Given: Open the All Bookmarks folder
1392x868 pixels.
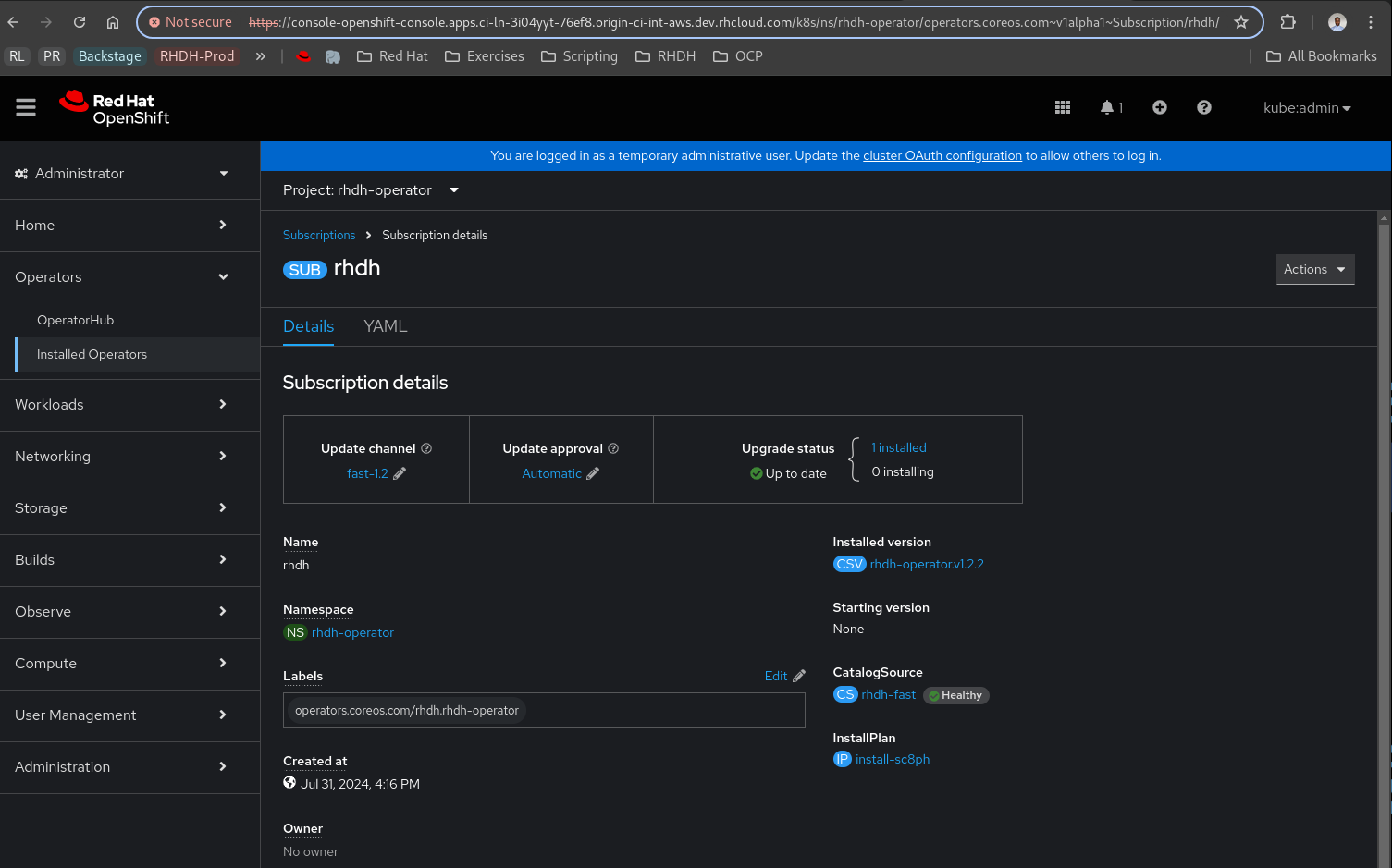Looking at the screenshot, I should pyautogui.click(x=1321, y=56).
